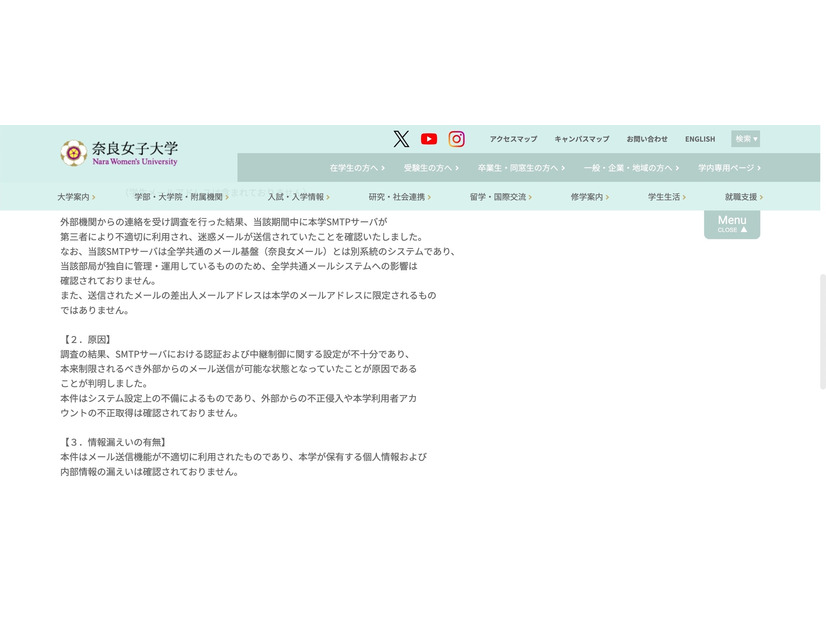Viewport: 826px width, 620px height.
Task: Open the YouTube channel icon
Action: point(428,139)
